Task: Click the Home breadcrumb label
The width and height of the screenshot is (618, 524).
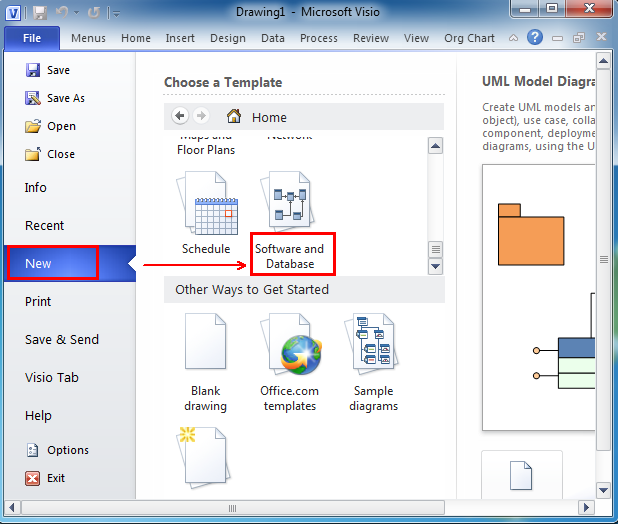Action: point(269,117)
